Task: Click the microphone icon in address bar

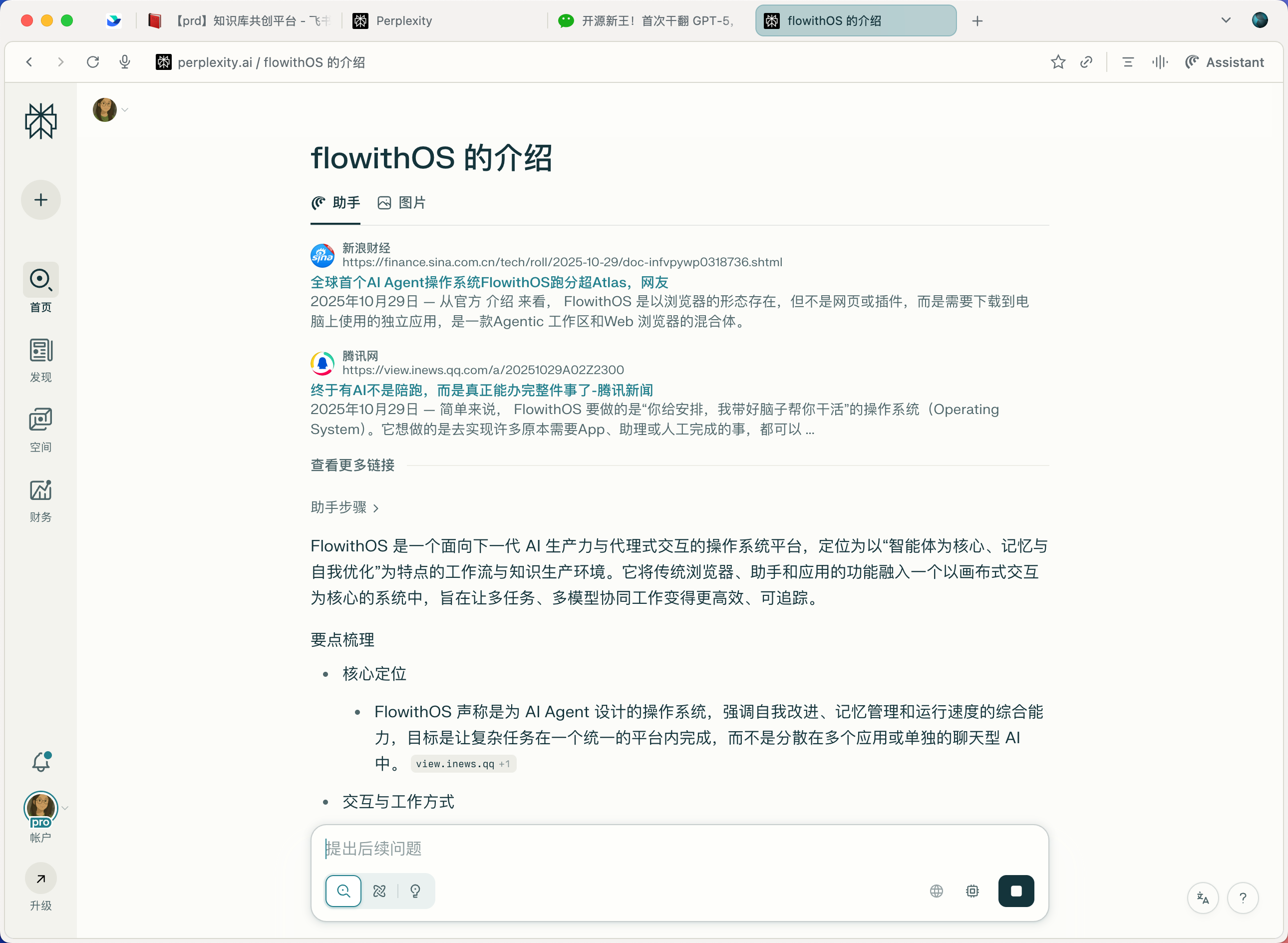Action: click(125, 61)
